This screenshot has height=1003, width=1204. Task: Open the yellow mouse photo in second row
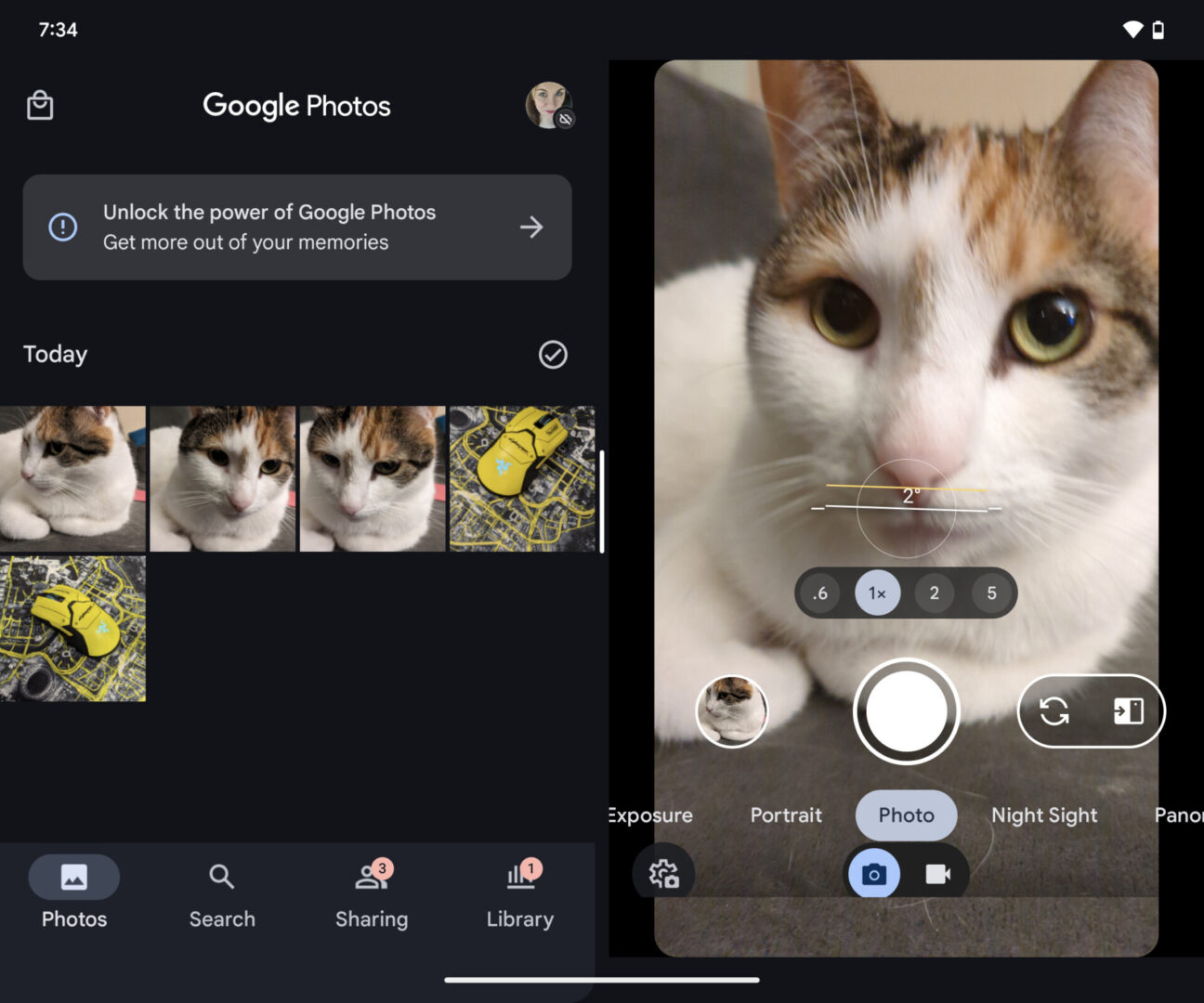72,629
